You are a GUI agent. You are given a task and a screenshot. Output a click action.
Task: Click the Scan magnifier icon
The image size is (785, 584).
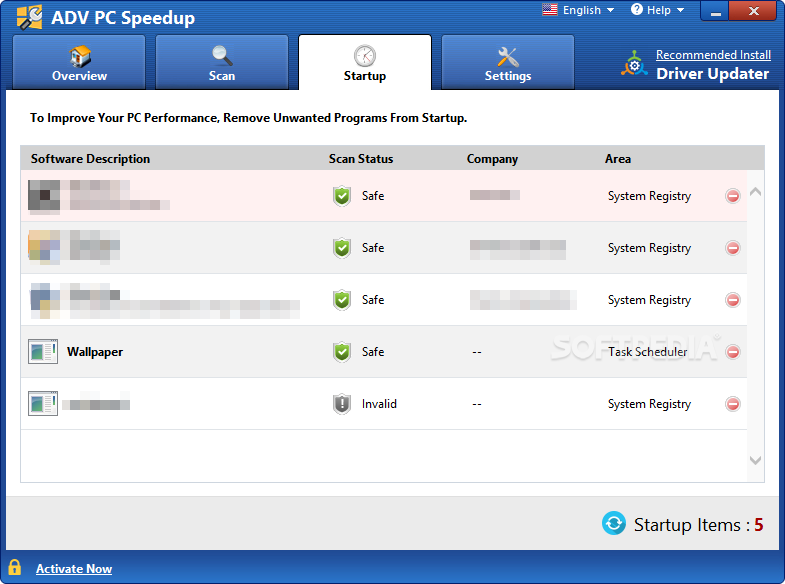(222, 56)
